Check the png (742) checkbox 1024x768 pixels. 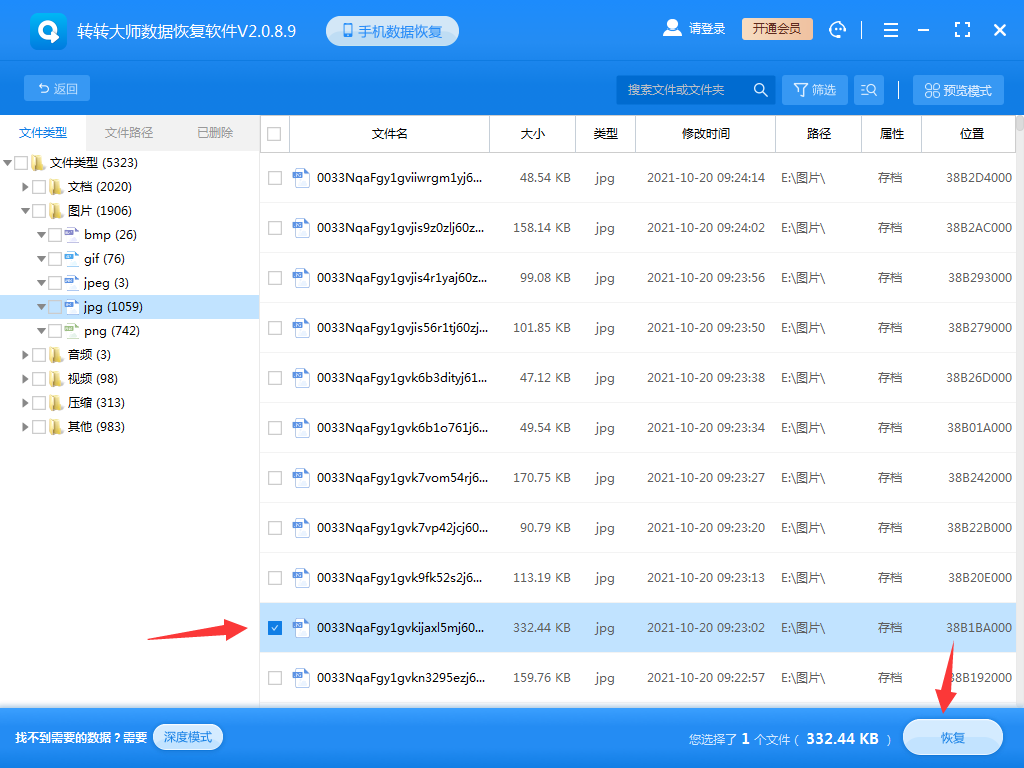(x=55, y=331)
